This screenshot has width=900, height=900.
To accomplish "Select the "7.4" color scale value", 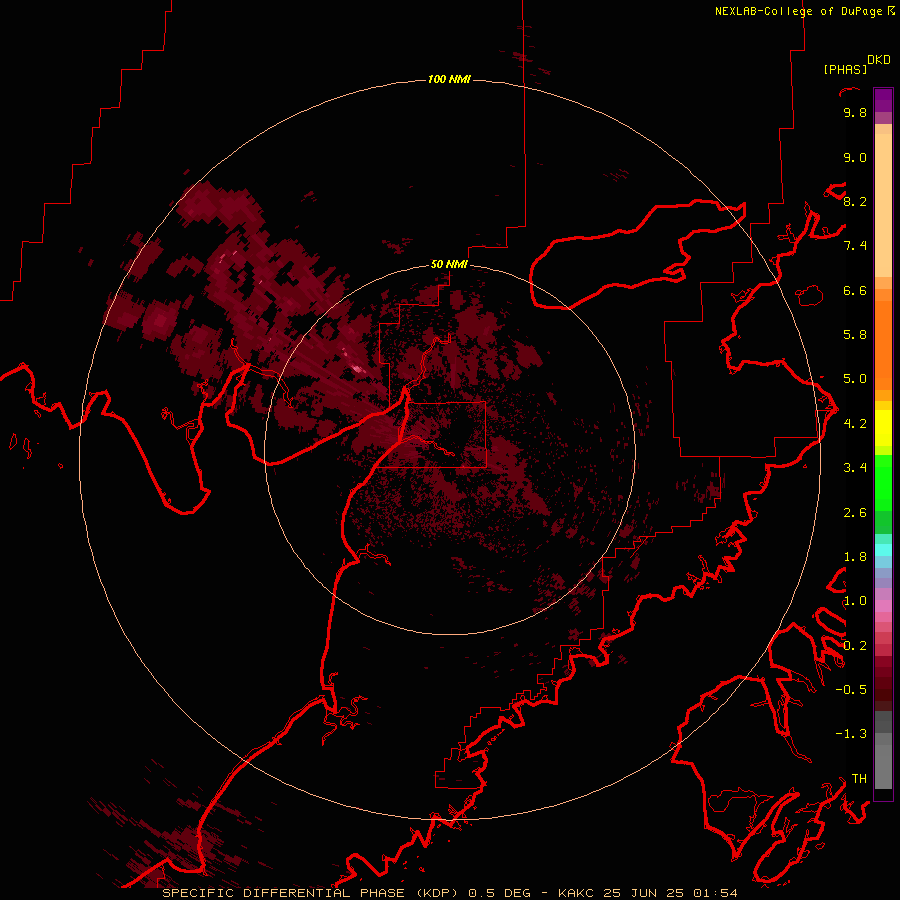I will [855, 246].
